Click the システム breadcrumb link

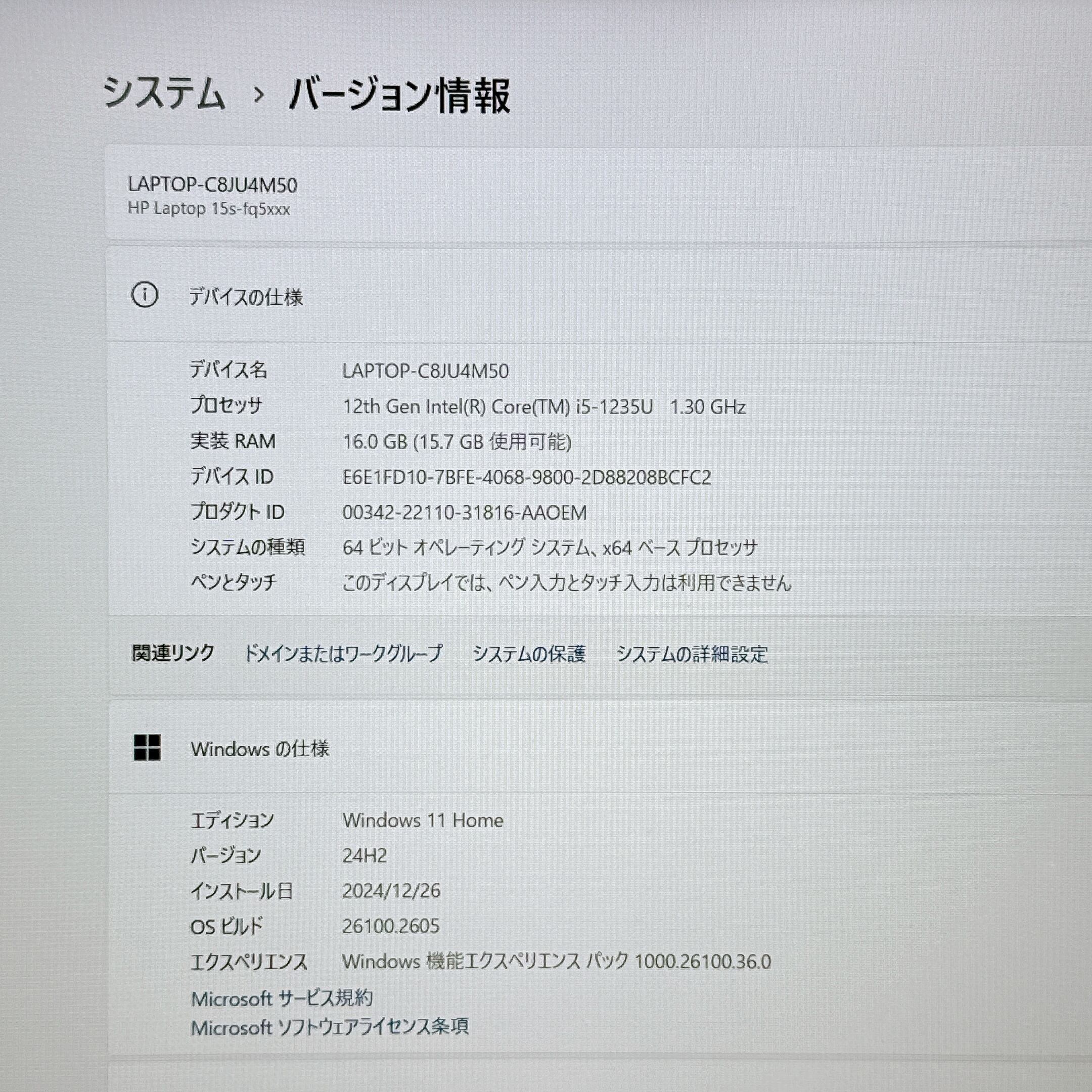tap(164, 94)
